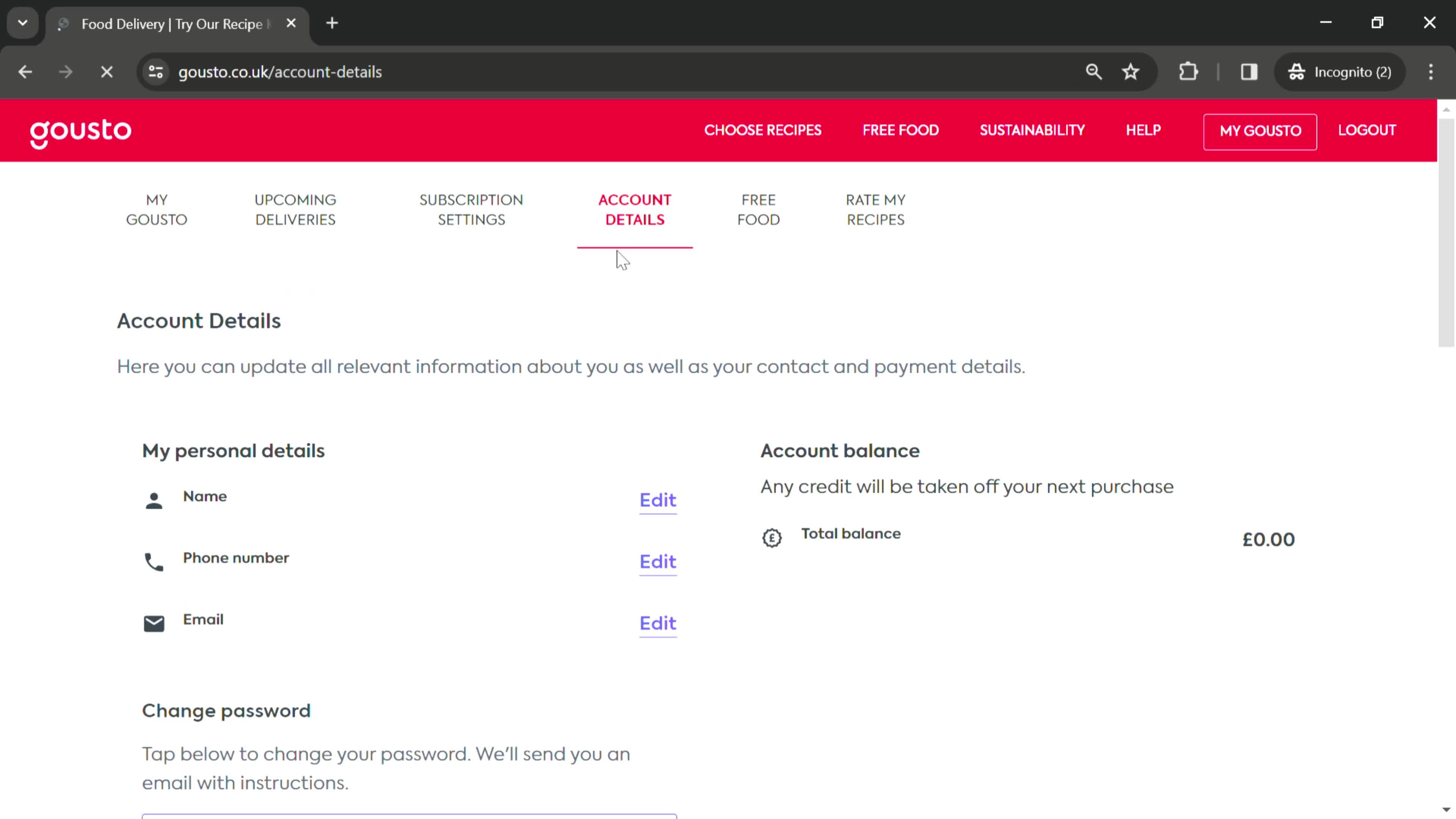
Task: Open the Incognito (2) profile indicator
Action: coord(1340,72)
